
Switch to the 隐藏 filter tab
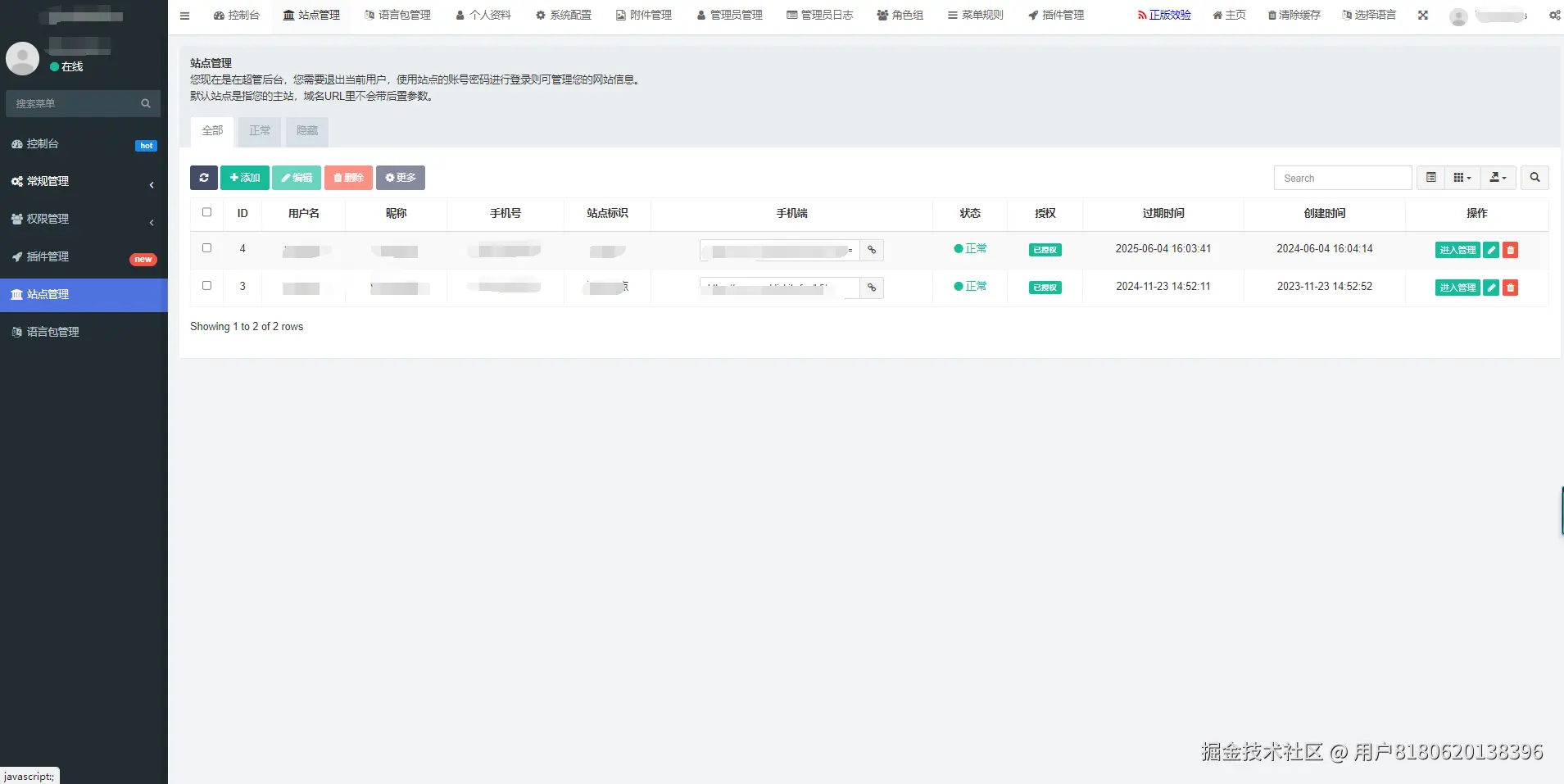pos(307,131)
